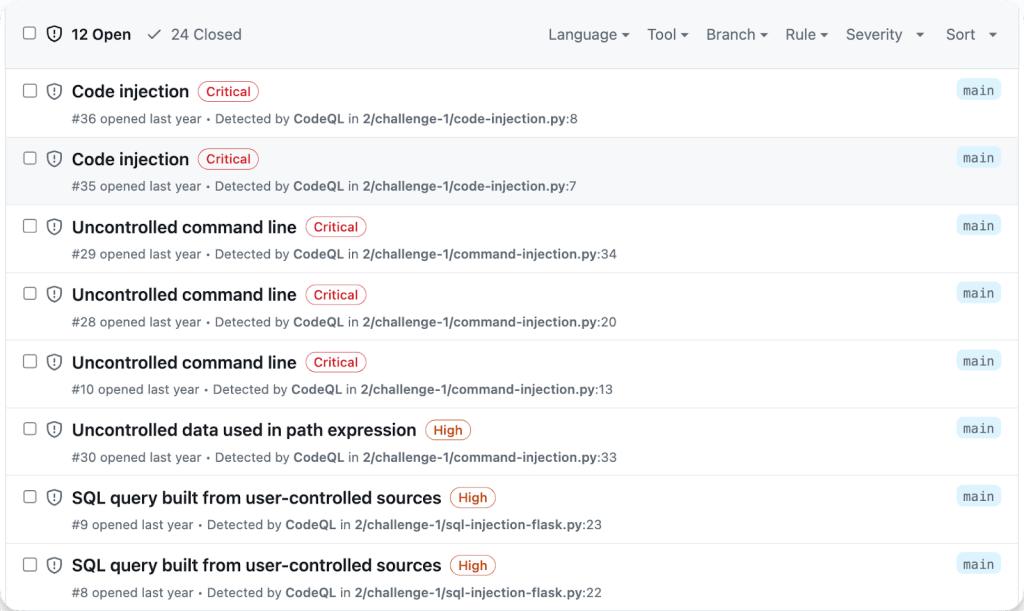Image resolution: width=1024 pixels, height=611 pixels.
Task: Expand the Severity filter dropdown
Action: 886,34
